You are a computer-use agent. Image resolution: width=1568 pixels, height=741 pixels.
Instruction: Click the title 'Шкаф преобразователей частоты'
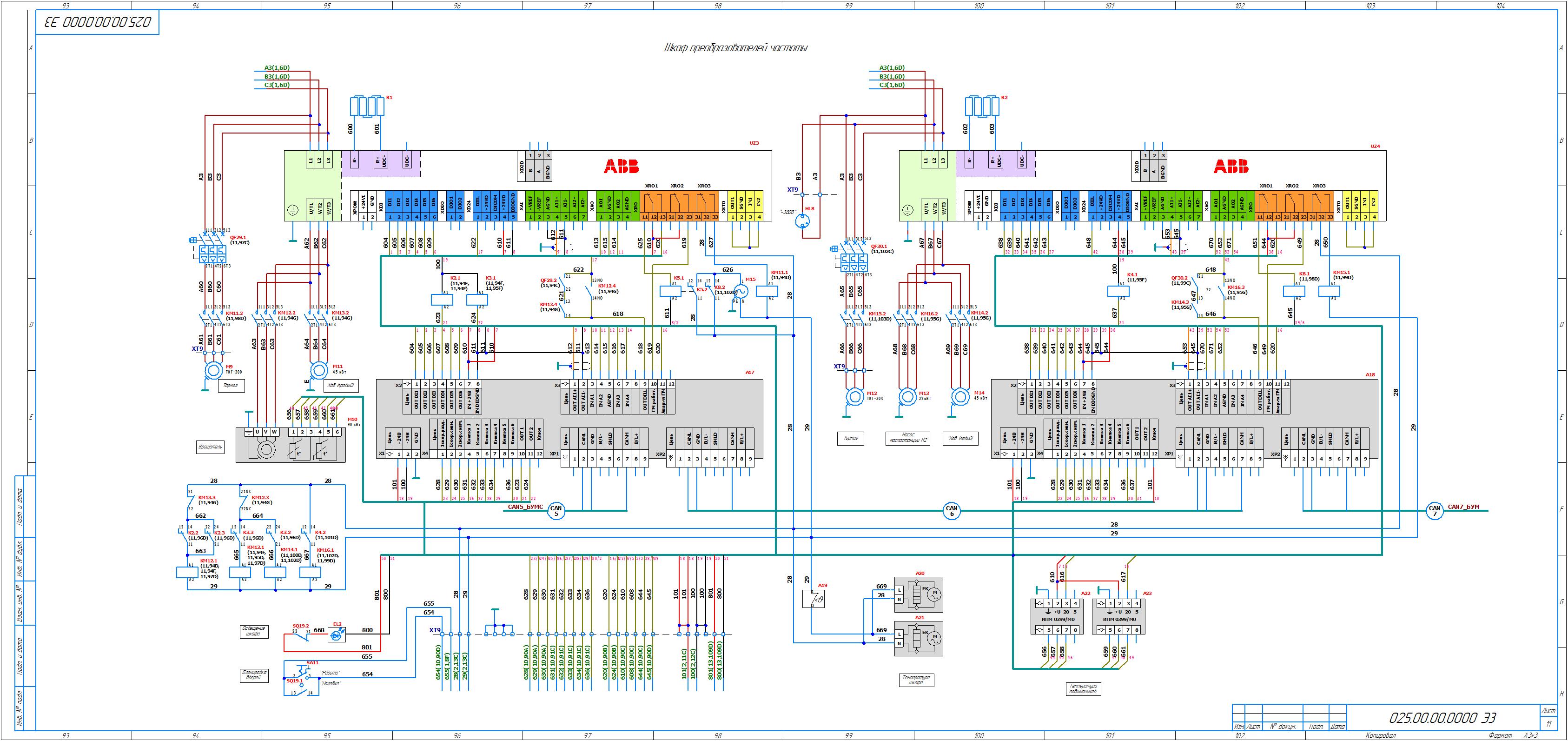(x=735, y=48)
